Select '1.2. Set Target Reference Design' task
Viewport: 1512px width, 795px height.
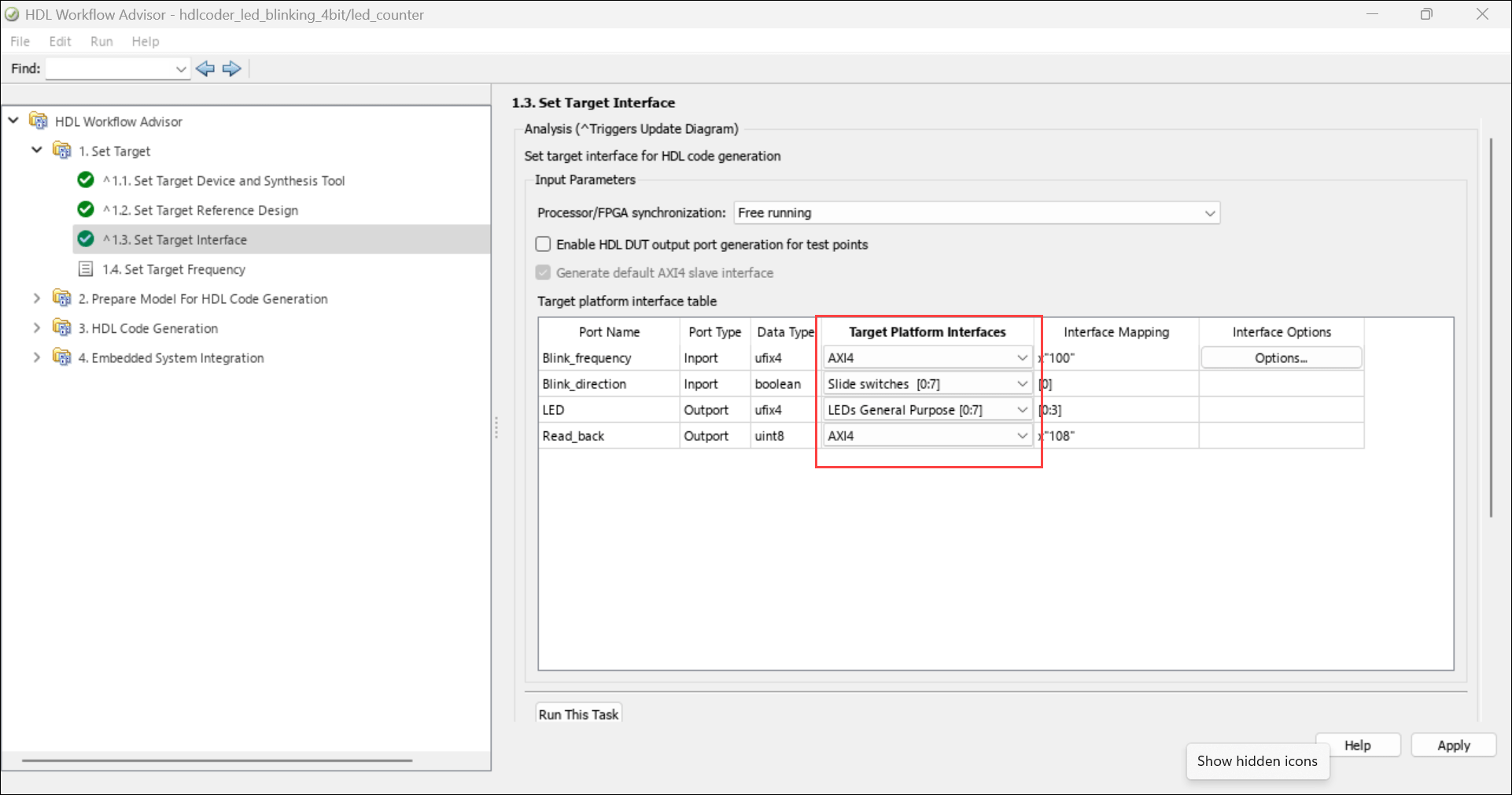point(200,210)
